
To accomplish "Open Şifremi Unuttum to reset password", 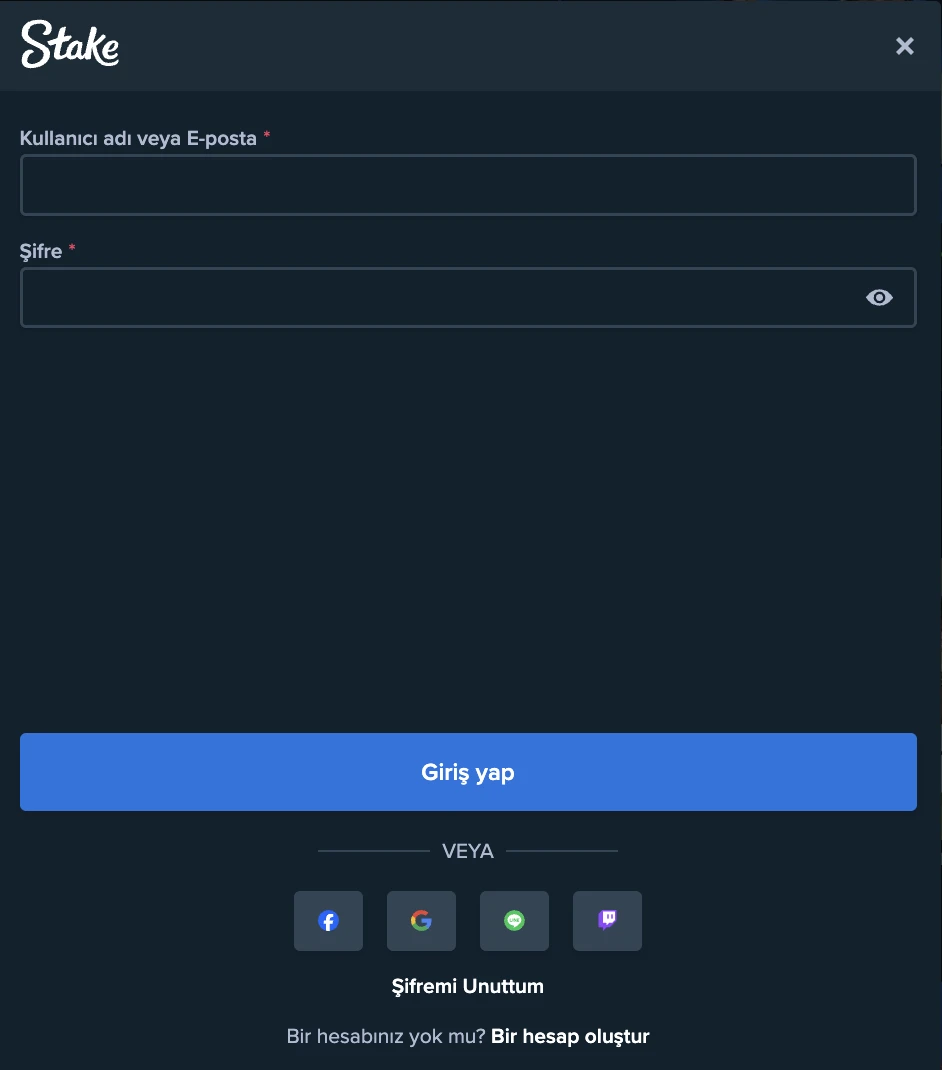I will (x=467, y=986).
